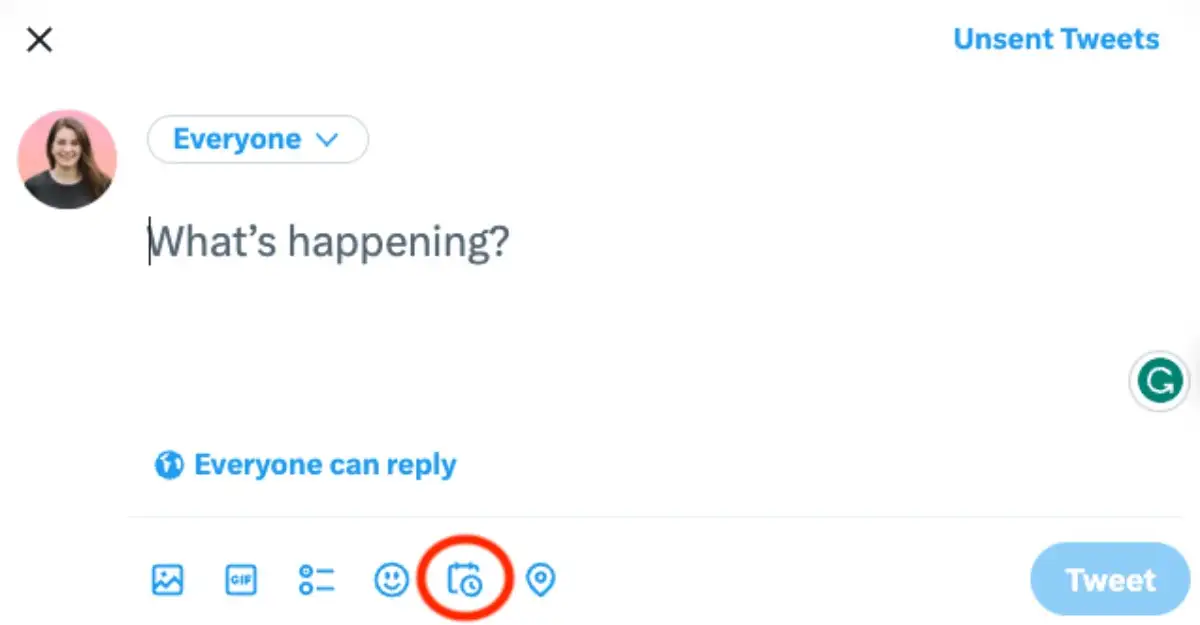Screen dimensions: 1200x625
Task: Click the picture frame media icon
Action: [x=167, y=579]
